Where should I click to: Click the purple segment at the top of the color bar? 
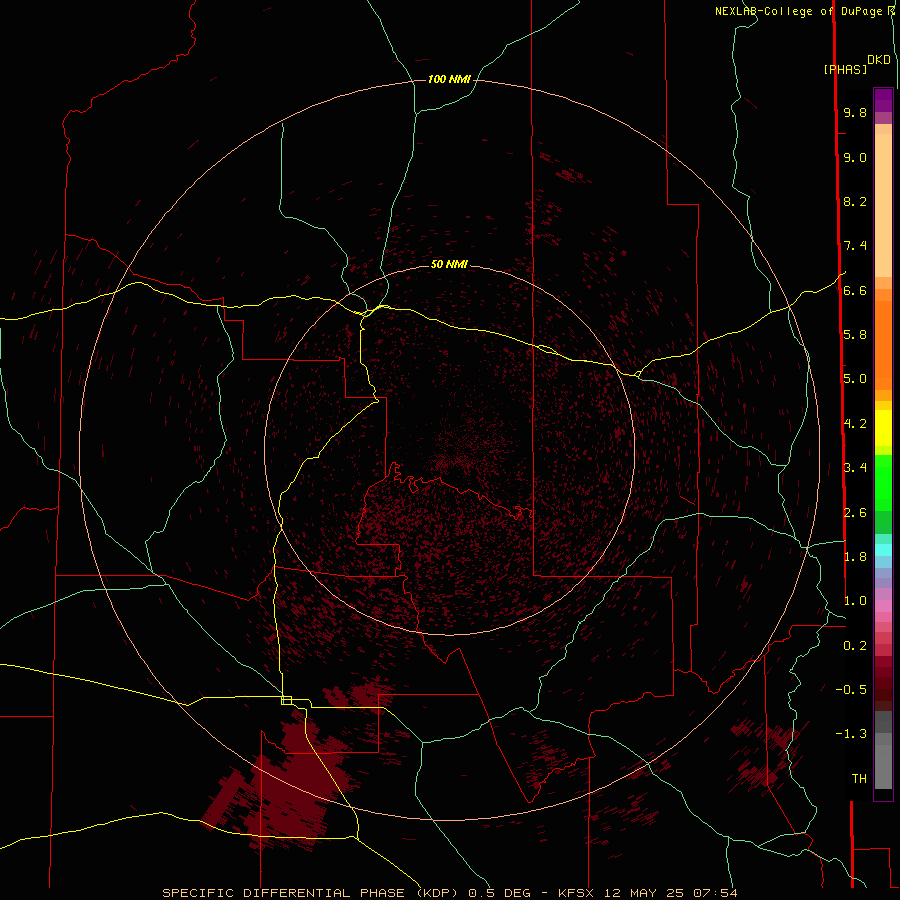pos(883,100)
